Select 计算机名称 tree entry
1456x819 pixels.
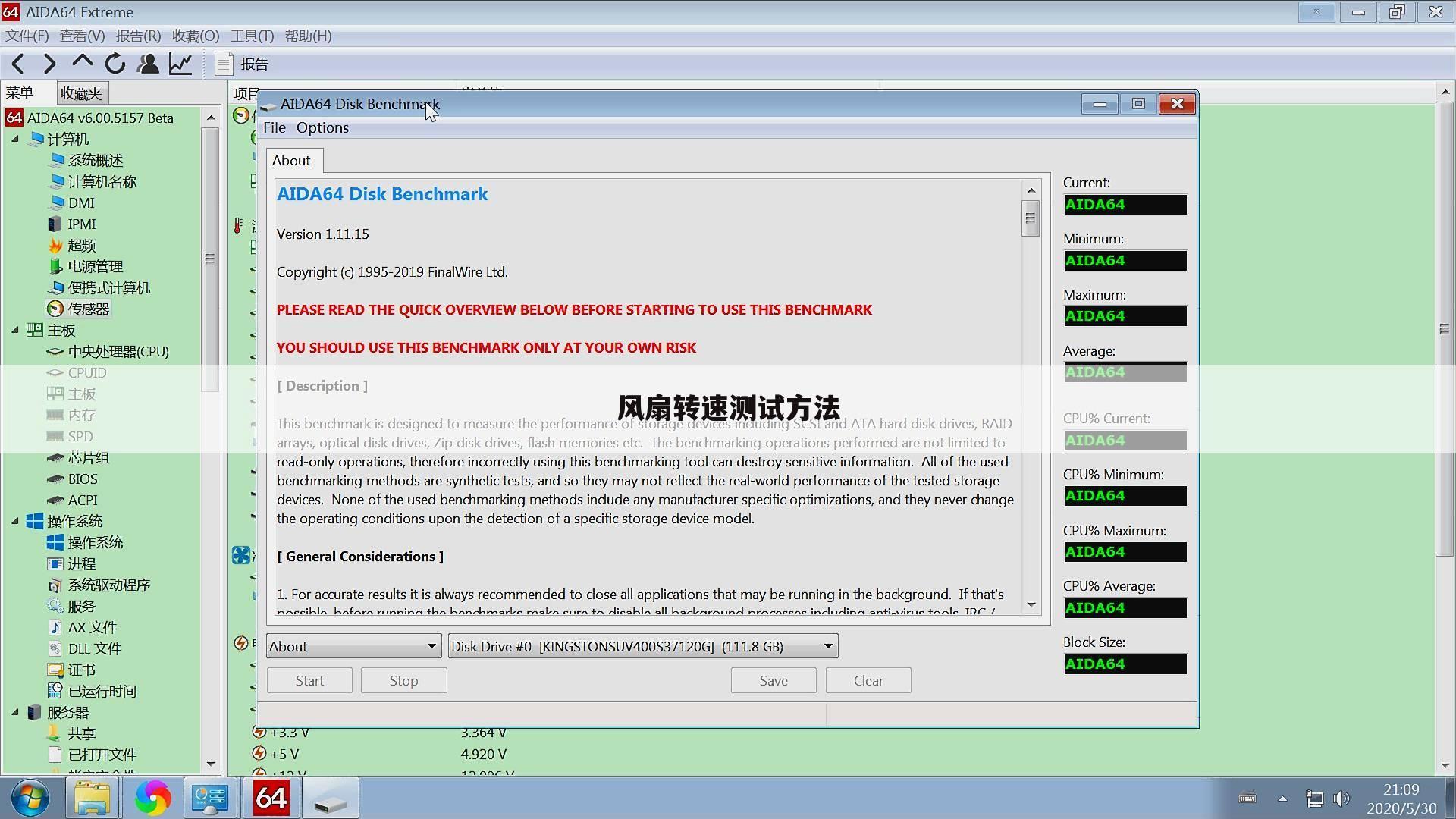102,182
